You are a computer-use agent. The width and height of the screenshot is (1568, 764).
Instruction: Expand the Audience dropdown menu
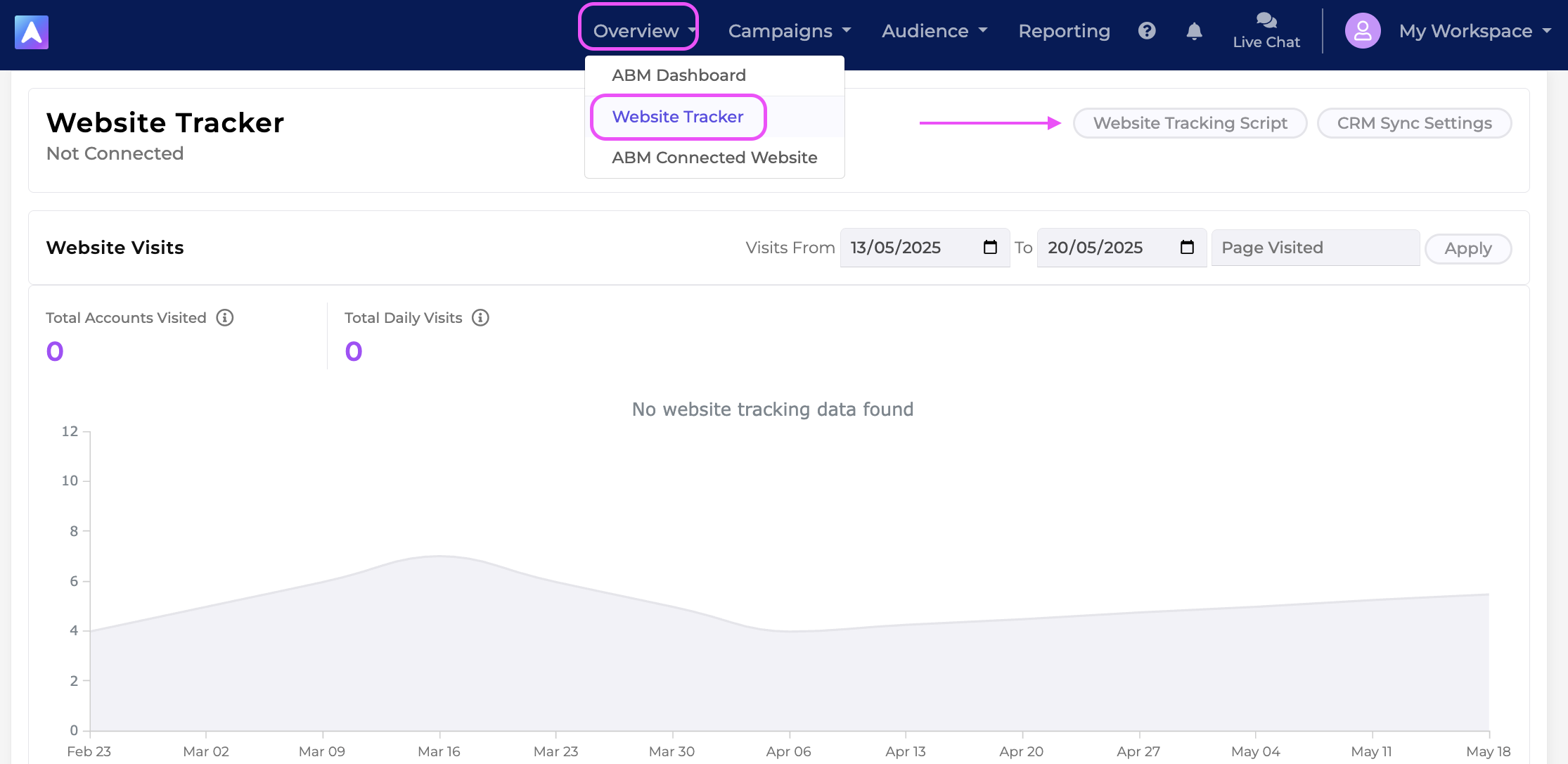(x=934, y=31)
